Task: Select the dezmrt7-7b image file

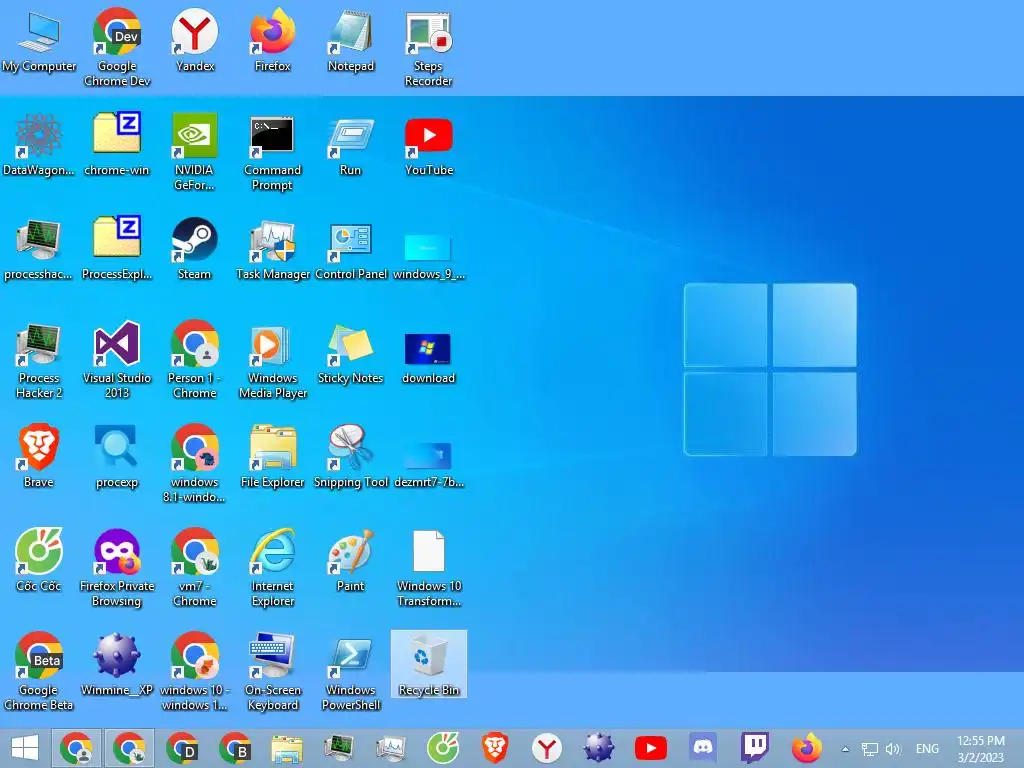Action: [x=428, y=464]
